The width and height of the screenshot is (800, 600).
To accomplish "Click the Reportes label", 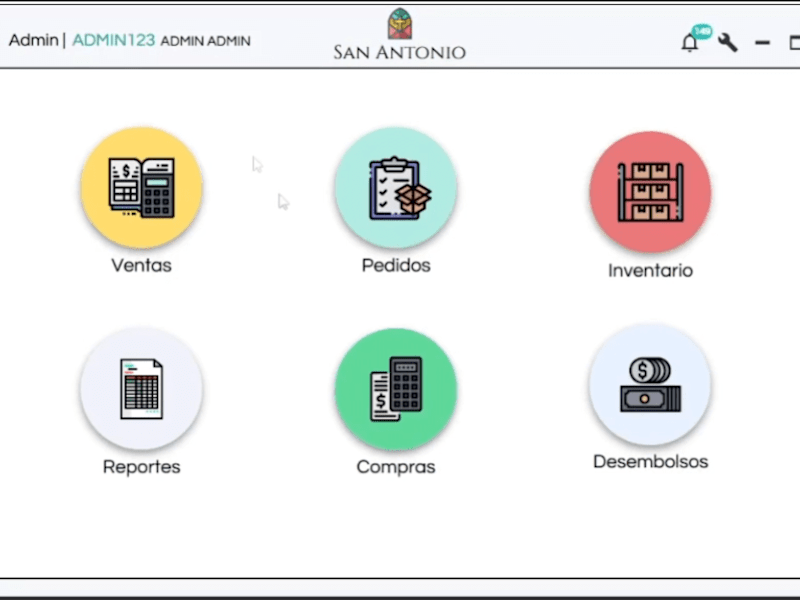I will tap(141, 467).
